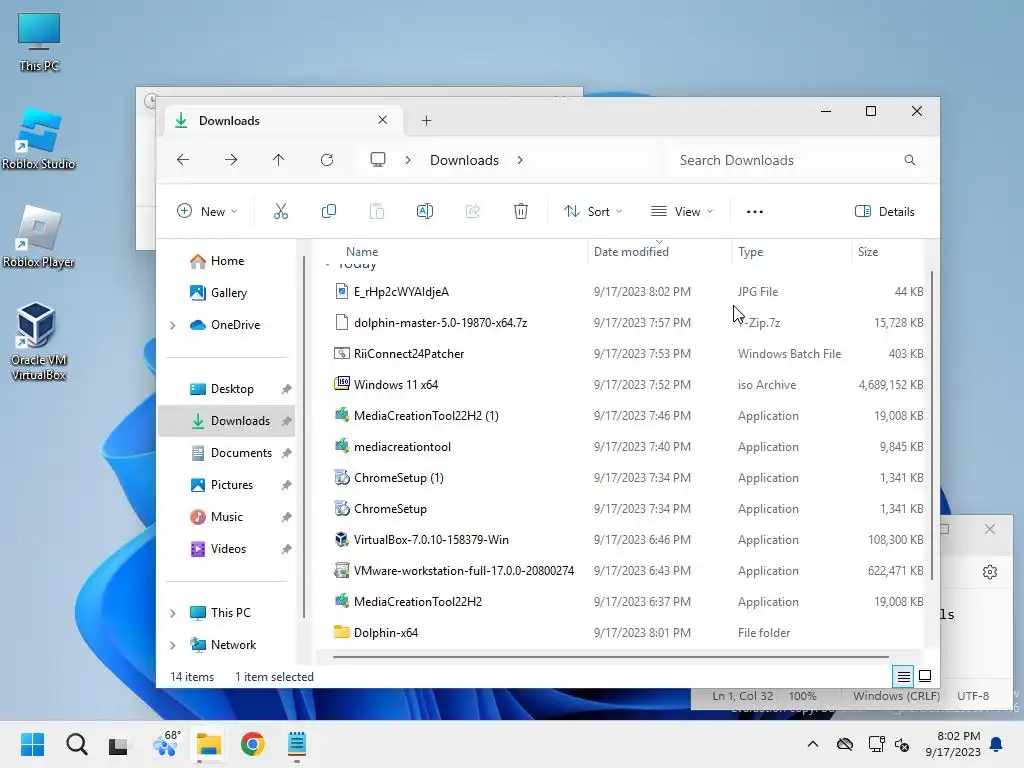1024x768 pixels.
Task: Click the weather widget showing 68°
Action: tap(165, 744)
